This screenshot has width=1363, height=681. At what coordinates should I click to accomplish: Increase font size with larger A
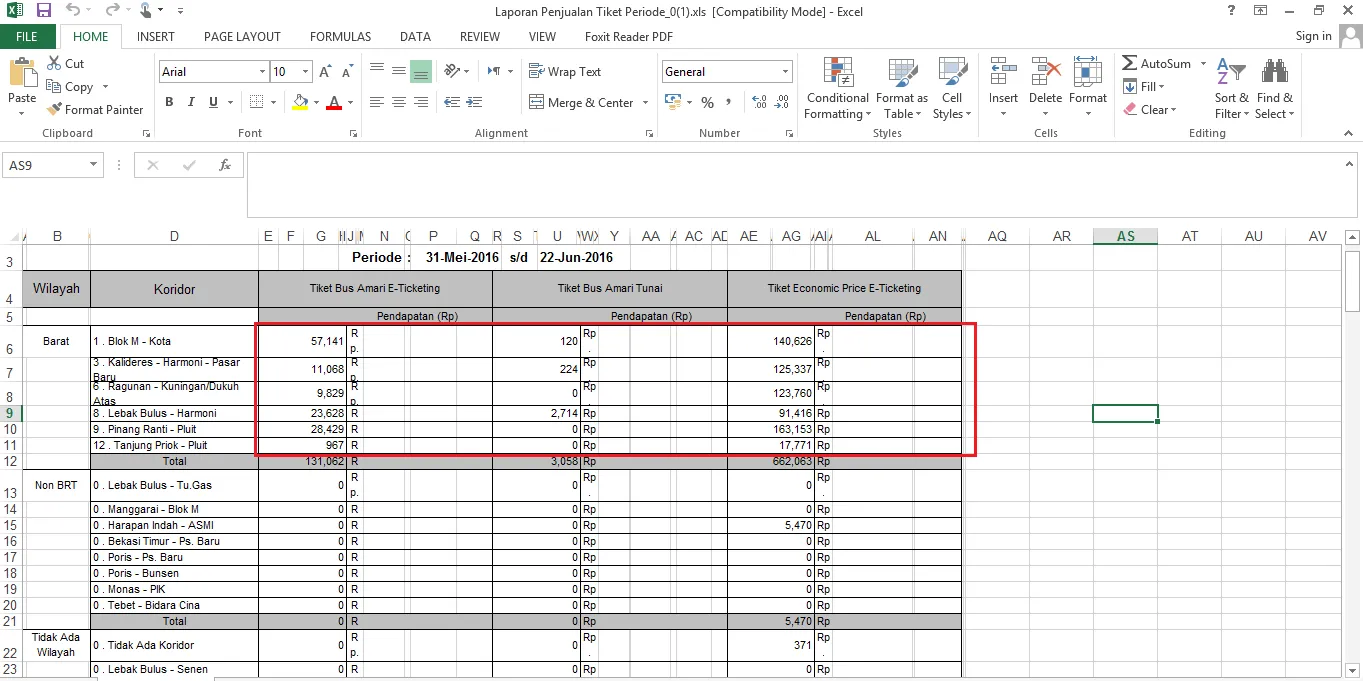click(325, 72)
